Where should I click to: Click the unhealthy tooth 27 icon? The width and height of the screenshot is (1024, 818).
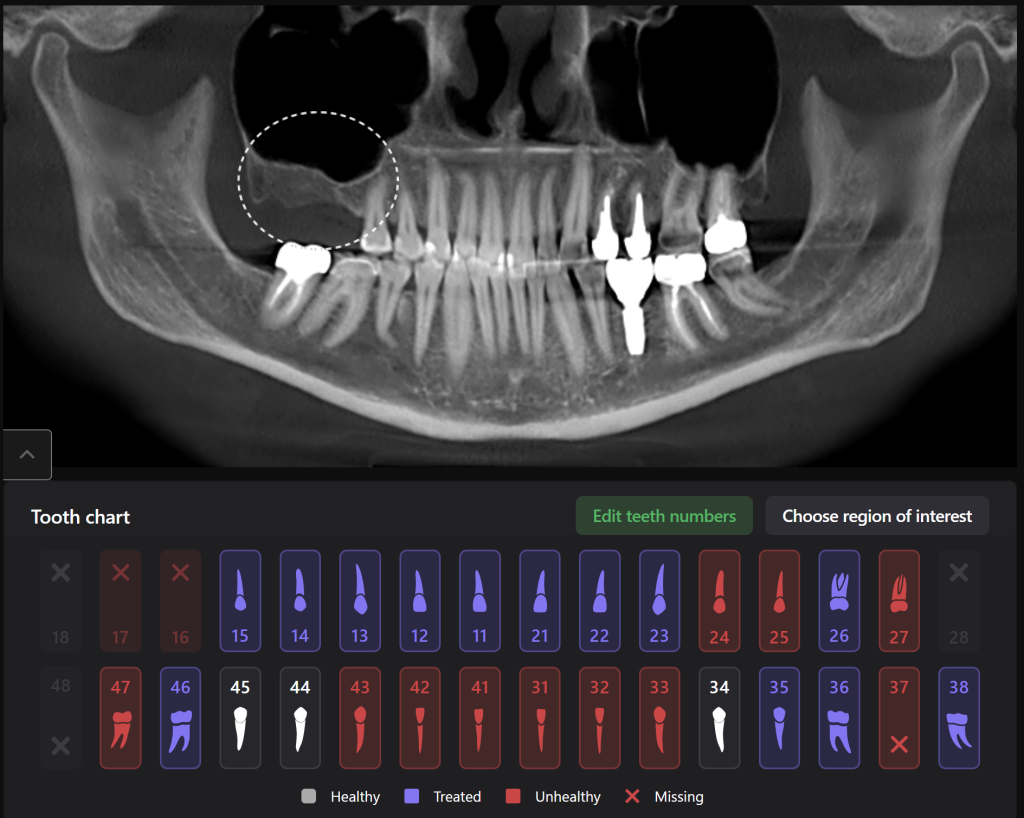click(899, 600)
